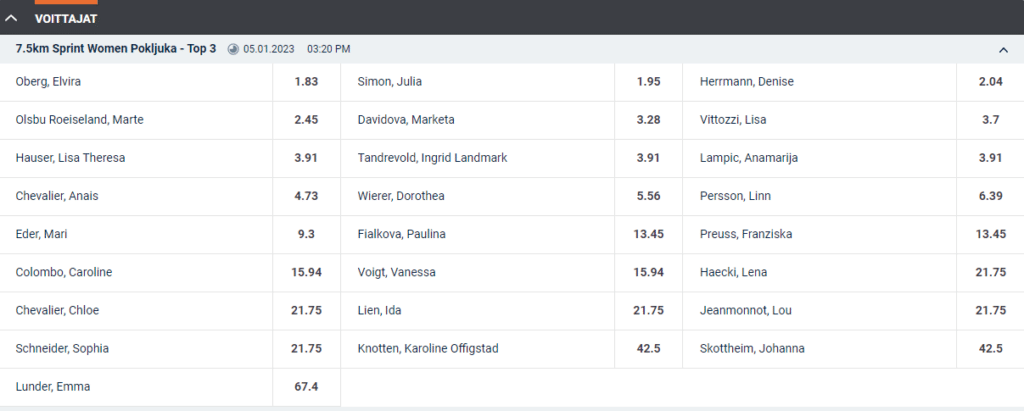Select odds 1.83 for Oberg, Elvira
Viewport: 1024px width, 411px height.
coord(306,82)
